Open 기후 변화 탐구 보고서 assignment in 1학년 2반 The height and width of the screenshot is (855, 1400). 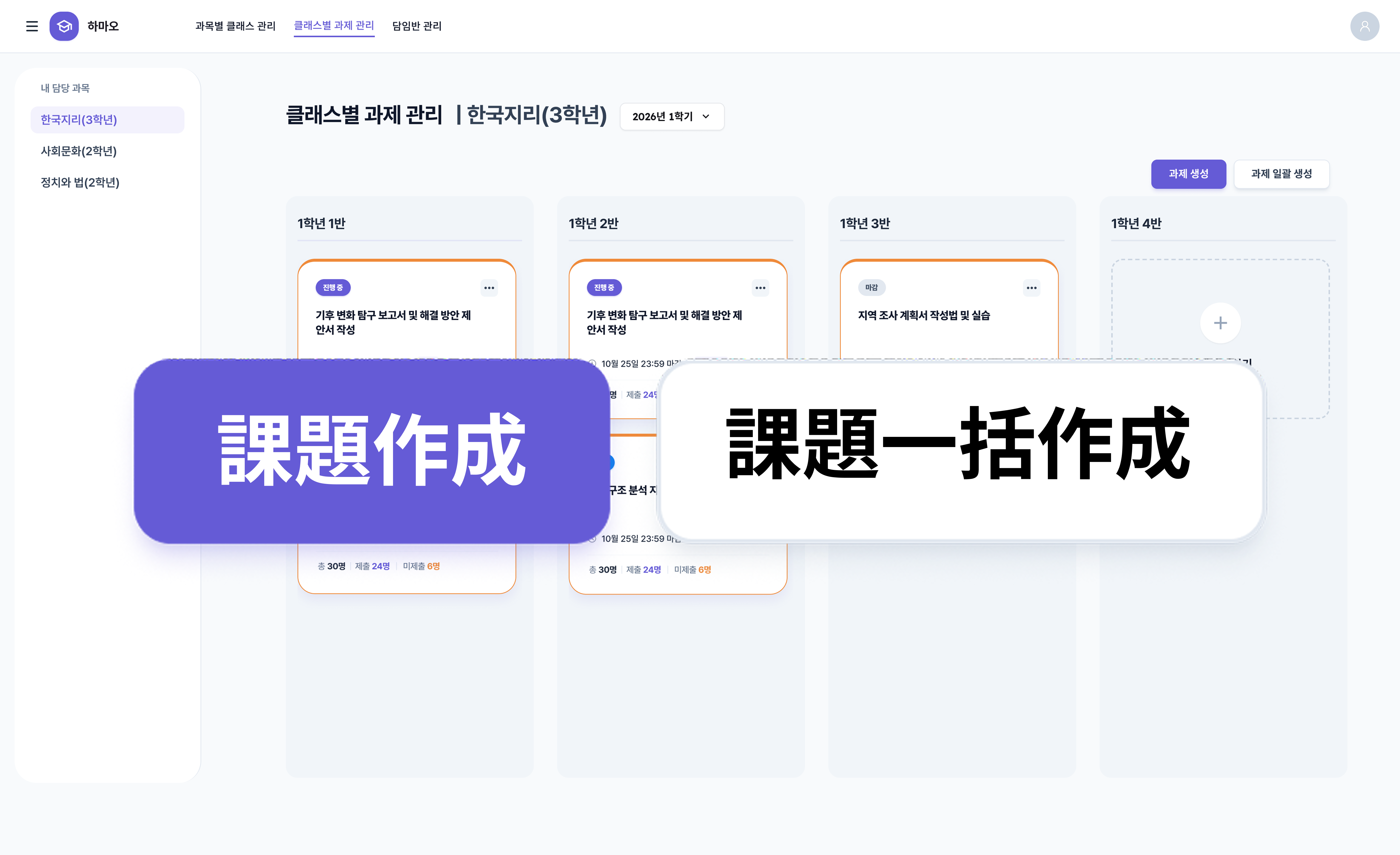[x=664, y=322]
